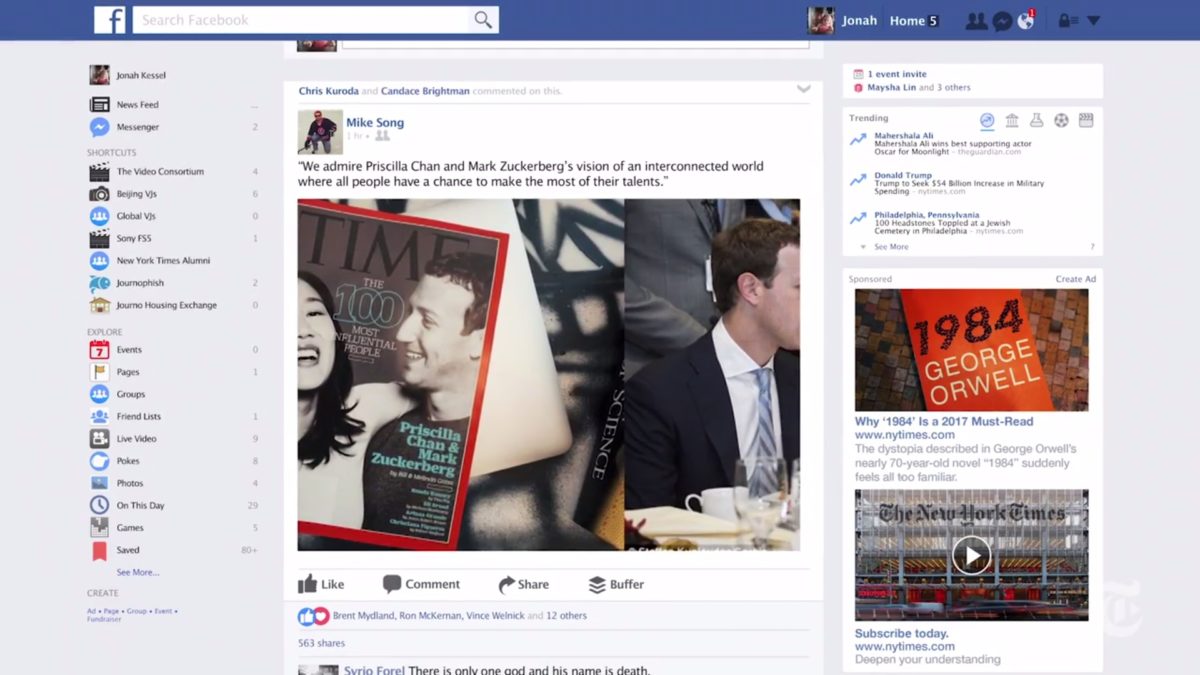This screenshot has width=1200, height=675.
Task: Open '563 shares' link
Action: click(x=321, y=643)
